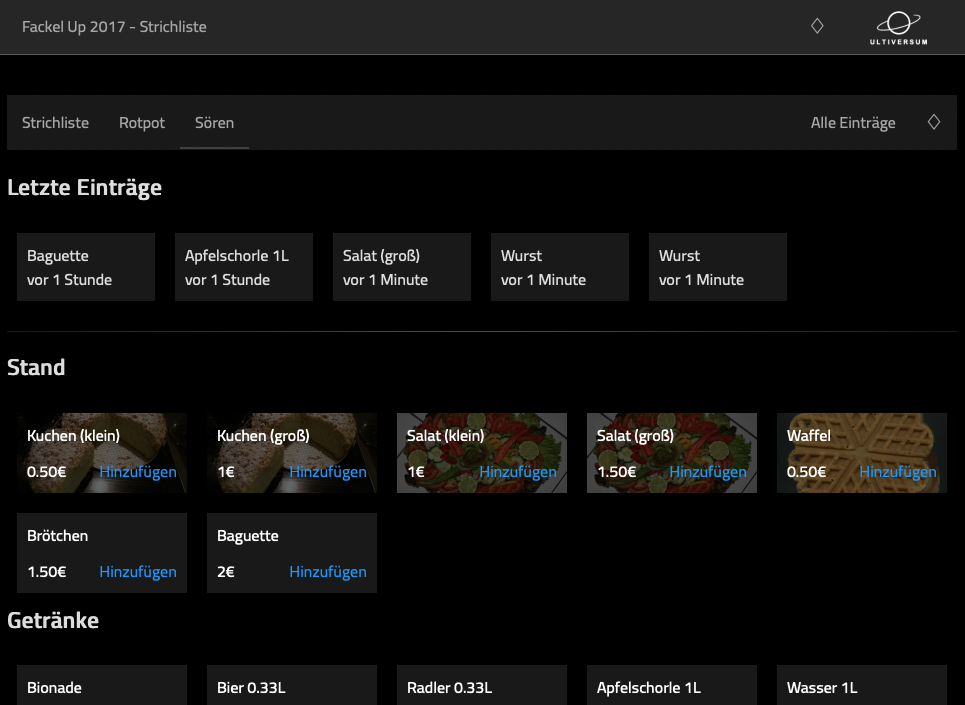Click the diamond icon in the top header bar

[x=817, y=26]
